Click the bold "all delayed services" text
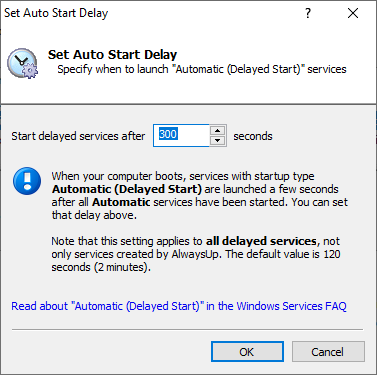 pyautogui.click(x=261, y=241)
